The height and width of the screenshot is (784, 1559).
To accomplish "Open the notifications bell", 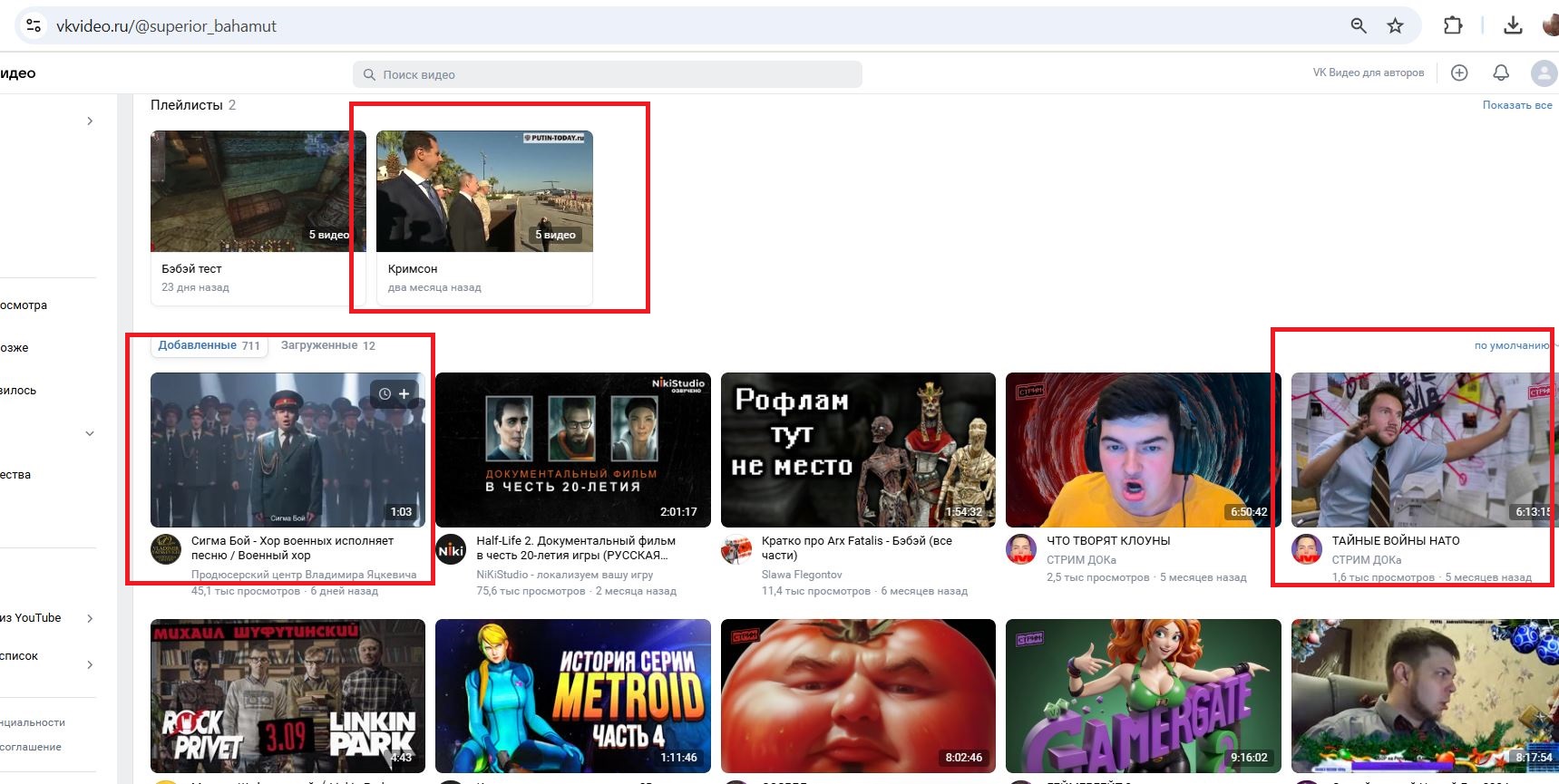I will click(x=1501, y=73).
